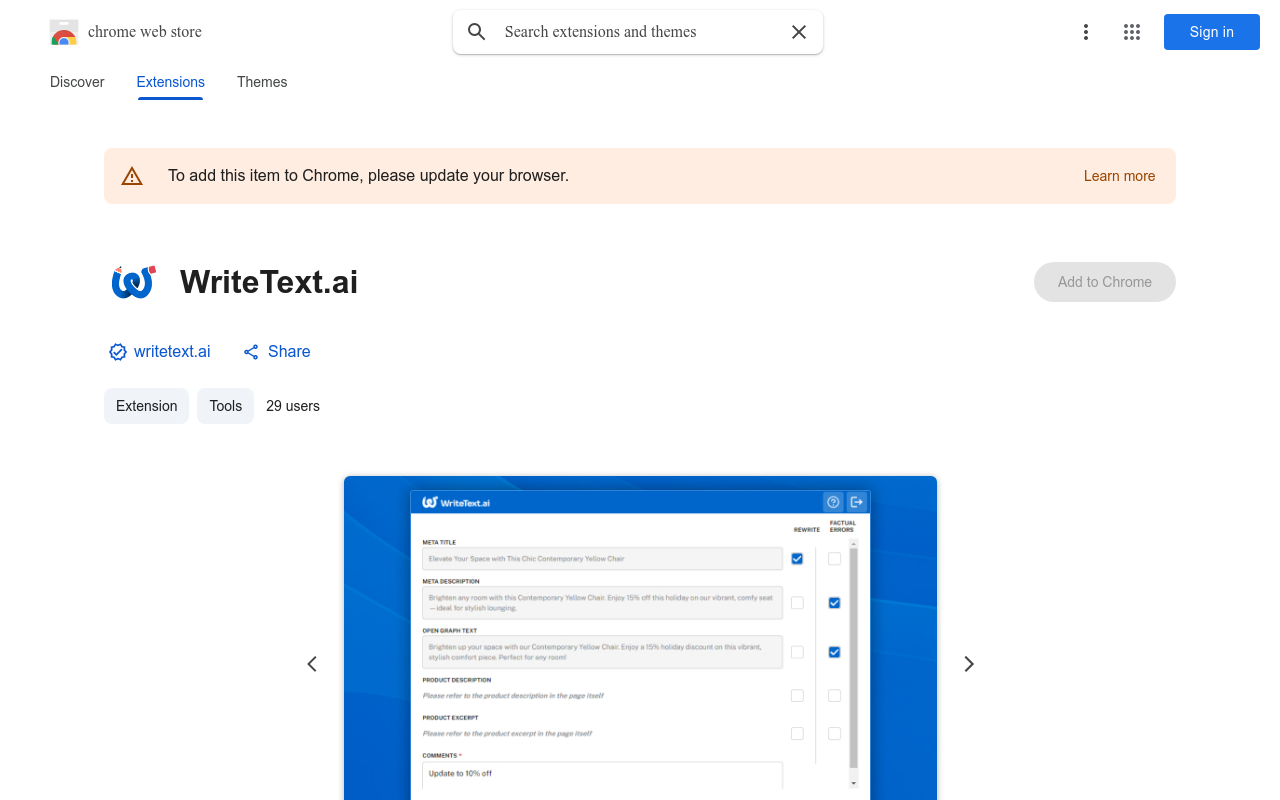
Task: Click the Comments text box
Action: click(x=602, y=777)
